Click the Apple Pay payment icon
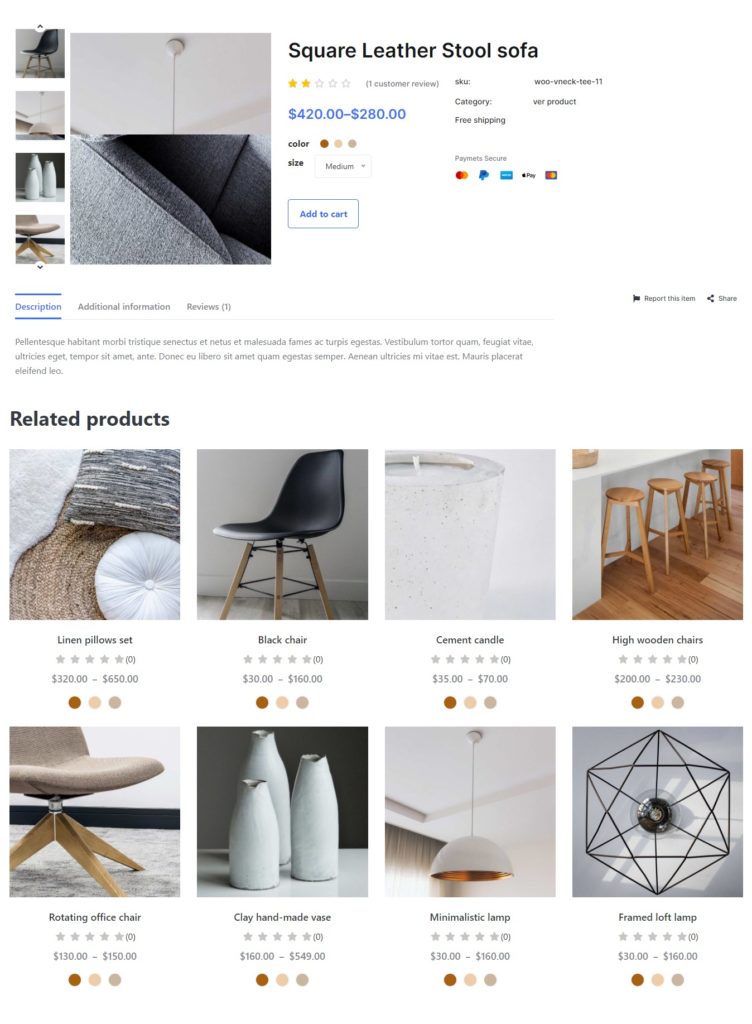Image resolution: width=752 pixels, height=1024 pixels. click(528, 175)
